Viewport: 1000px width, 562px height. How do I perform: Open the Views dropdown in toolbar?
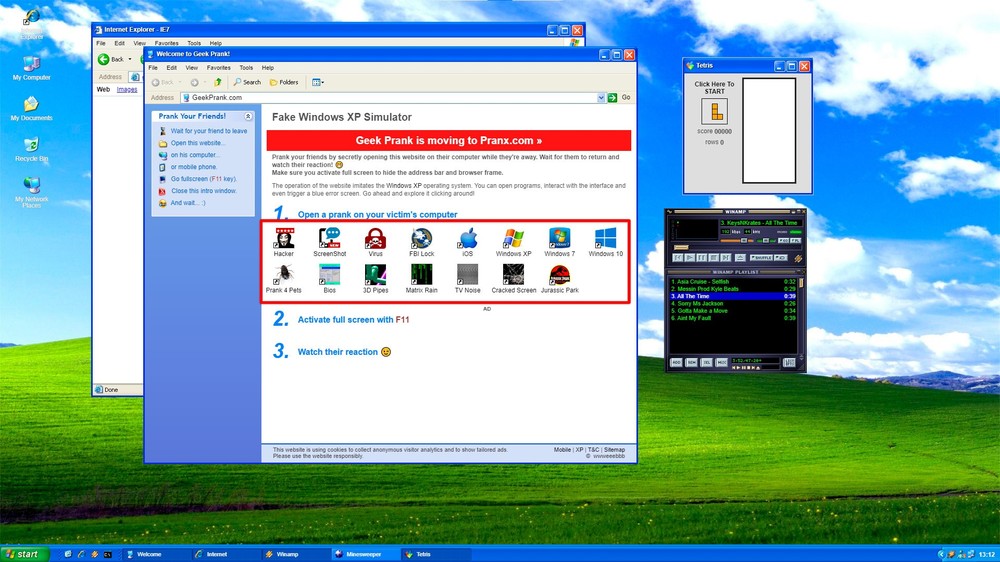pyautogui.click(x=318, y=82)
